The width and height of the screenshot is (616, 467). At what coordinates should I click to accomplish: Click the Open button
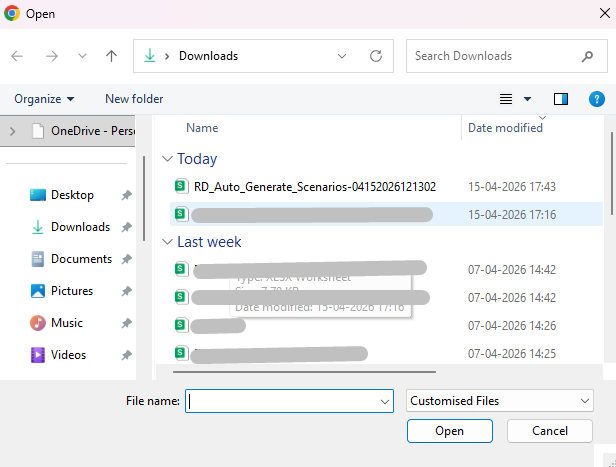449,431
